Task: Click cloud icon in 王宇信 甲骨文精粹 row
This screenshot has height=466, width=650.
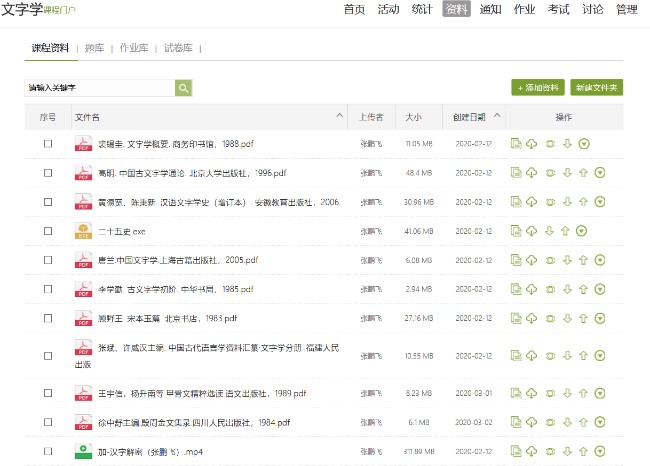Action: [532, 393]
